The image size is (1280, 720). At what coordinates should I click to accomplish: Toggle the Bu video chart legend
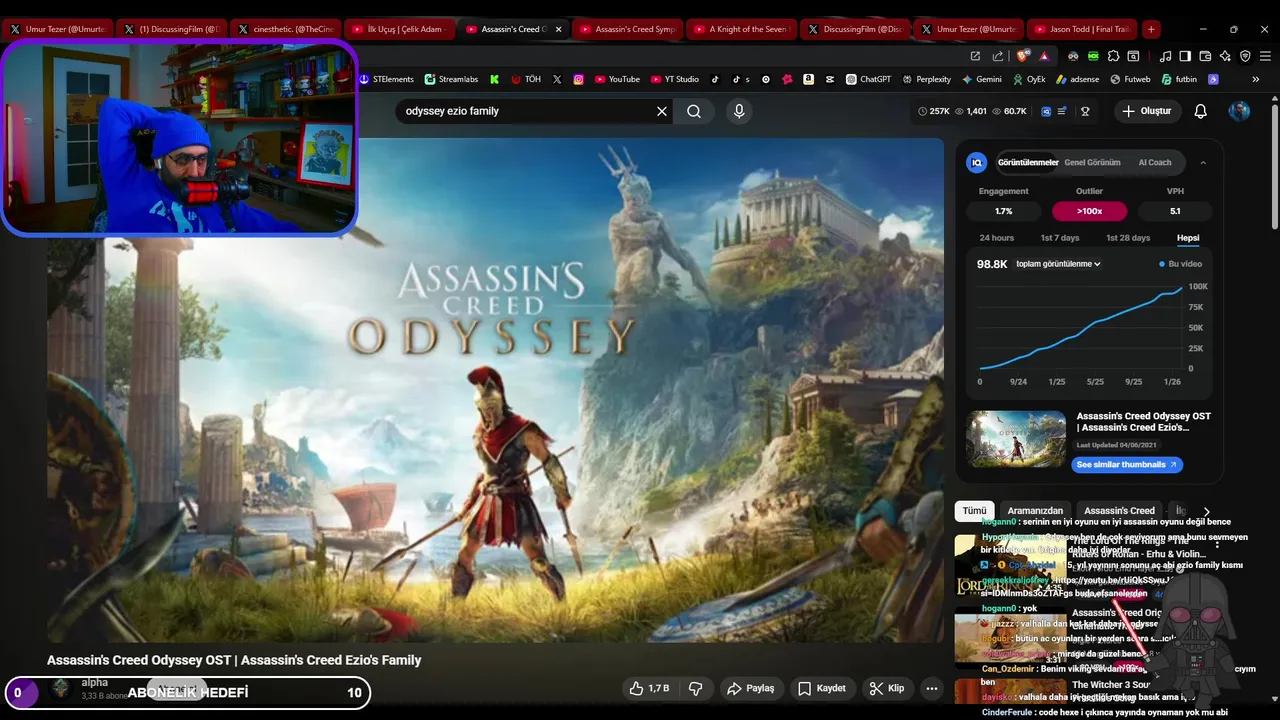pyautogui.click(x=1180, y=264)
